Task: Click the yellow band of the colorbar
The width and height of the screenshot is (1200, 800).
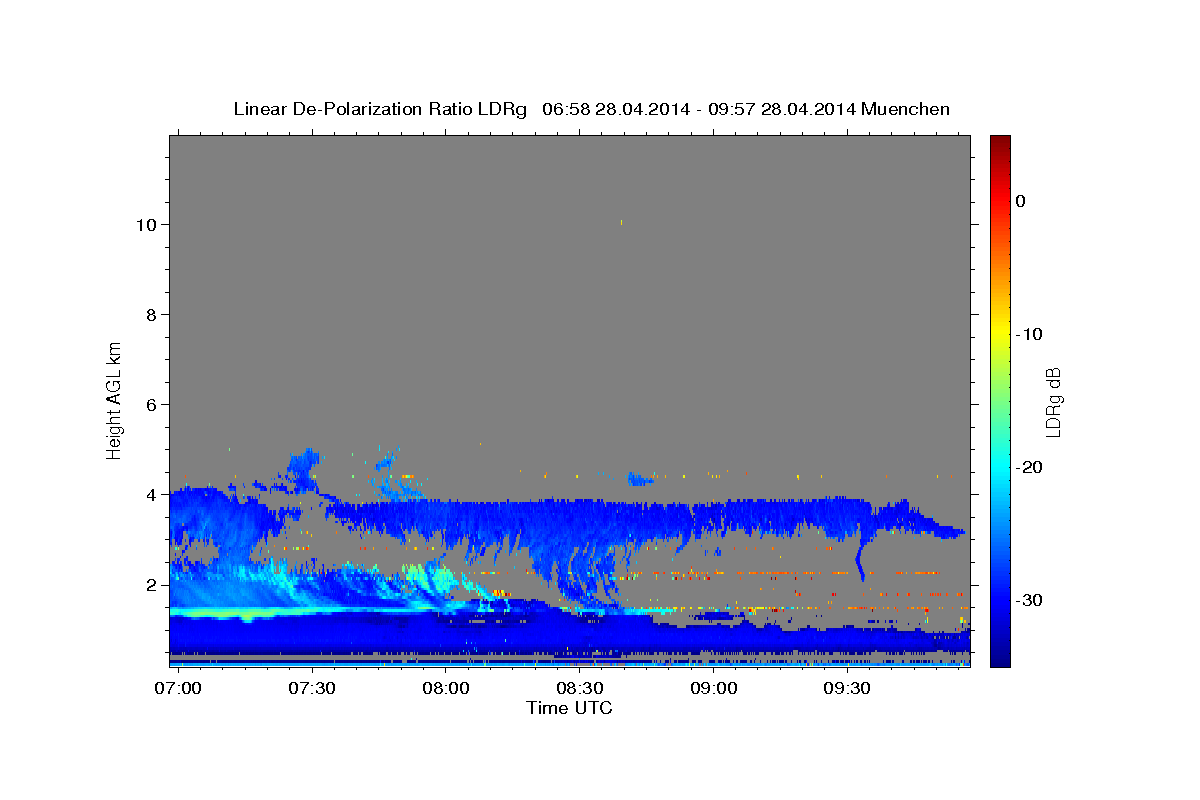Action: click(1000, 334)
